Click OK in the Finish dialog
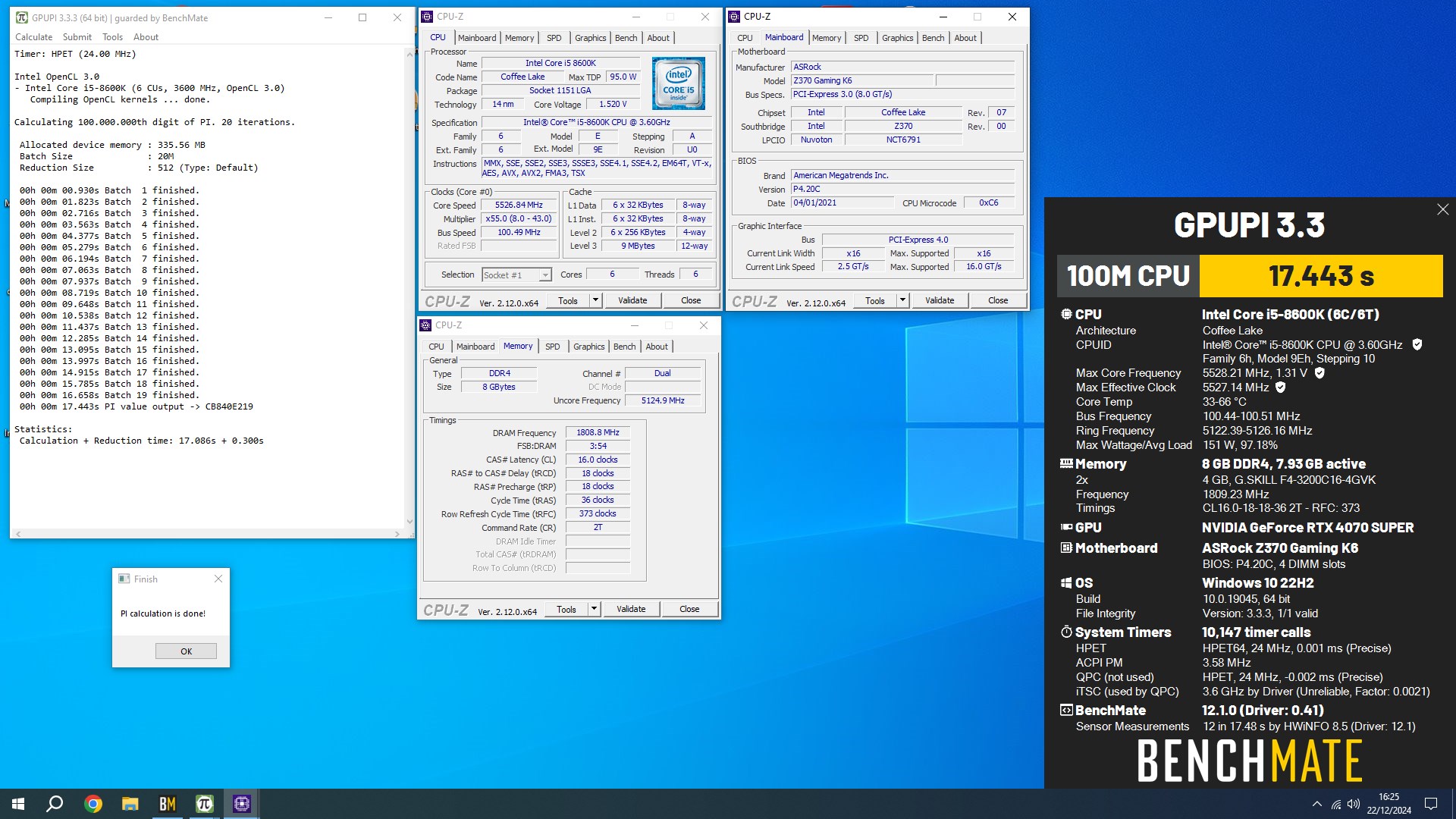Viewport: 1456px width, 819px height. click(x=186, y=651)
